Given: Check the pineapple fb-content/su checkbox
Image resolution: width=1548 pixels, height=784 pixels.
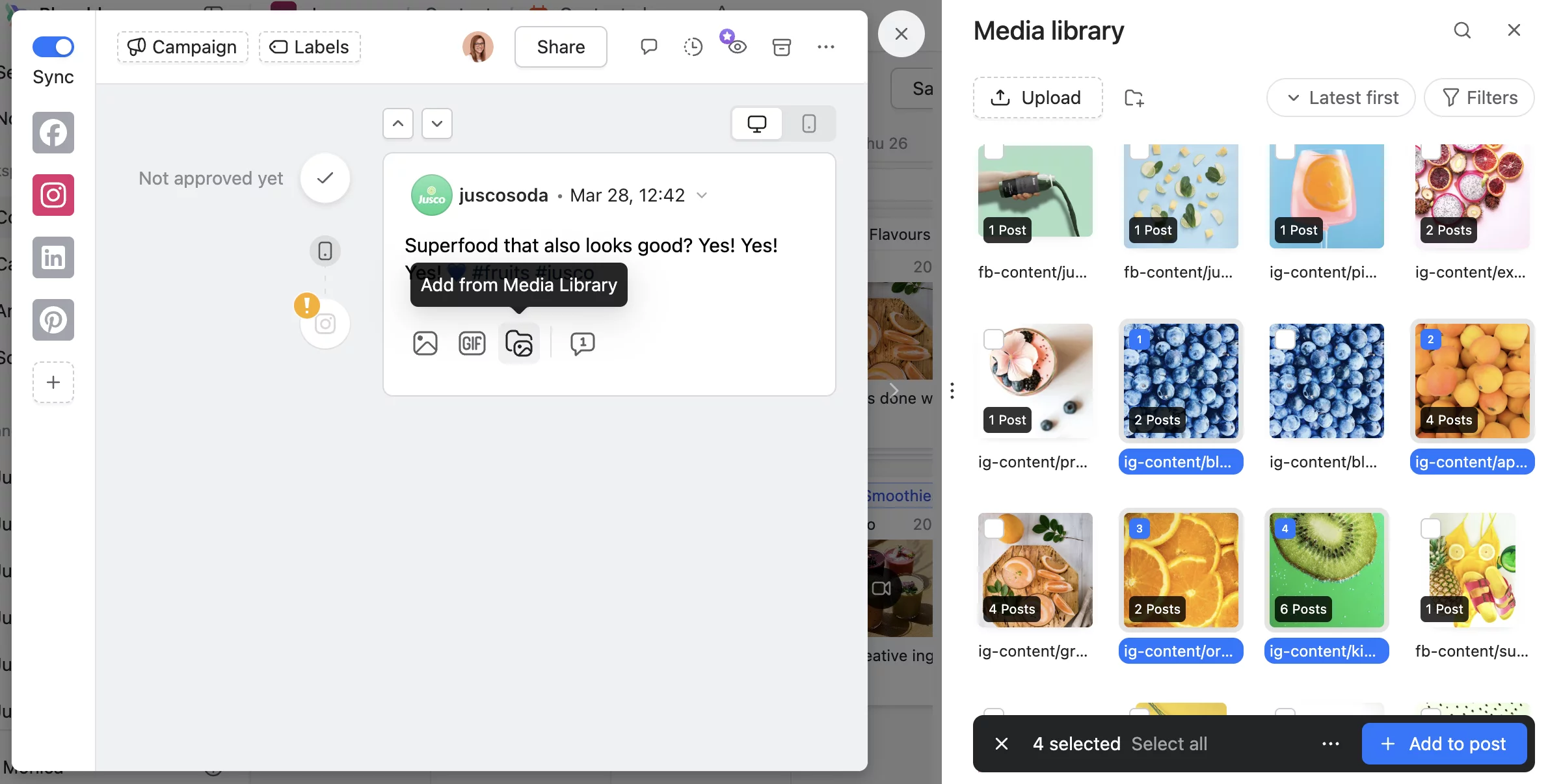Looking at the screenshot, I should (x=1431, y=529).
